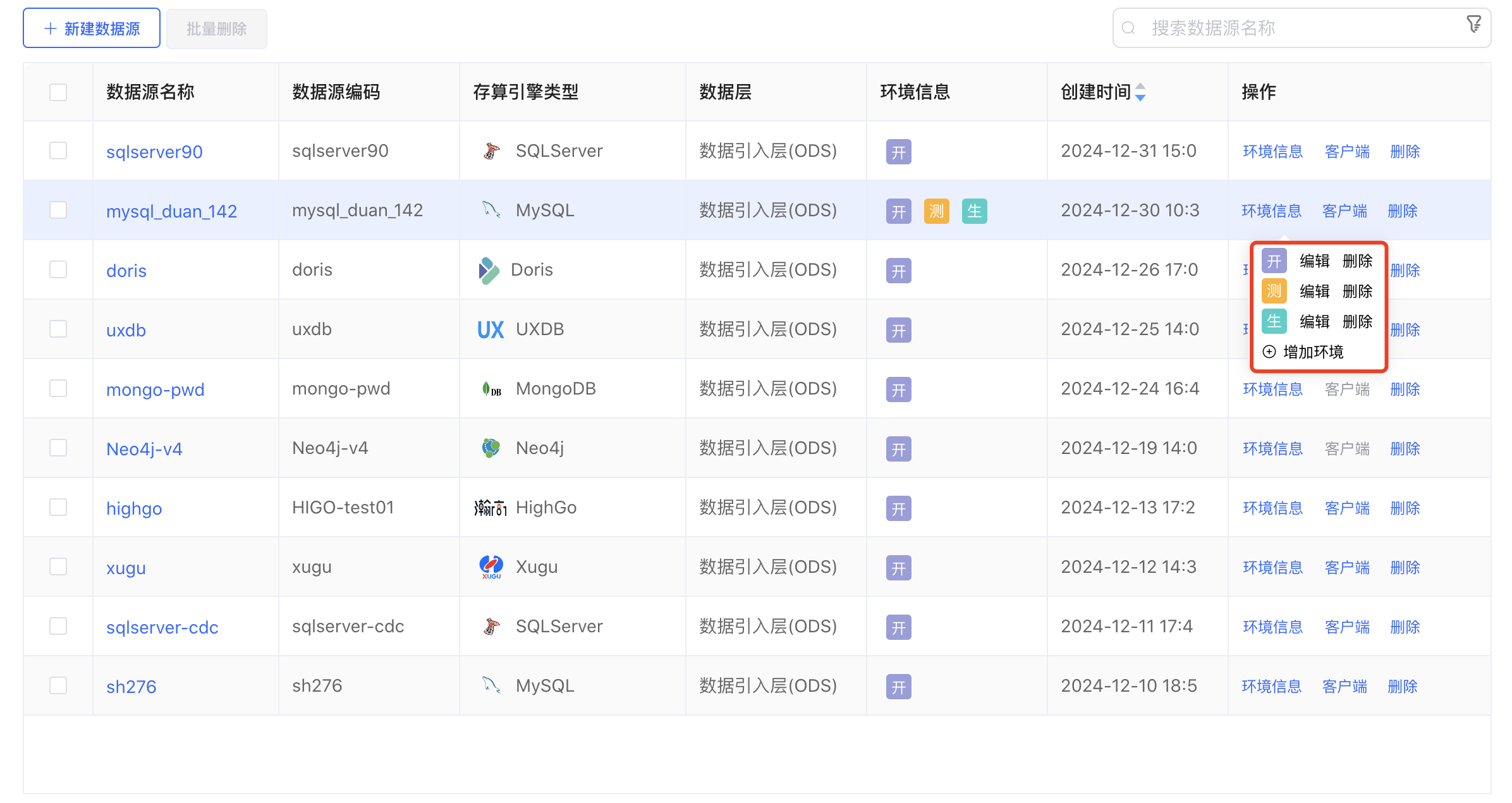Image resolution: width=1512 pixels, height=803 pixels.
Task: Click 删除 next to the 生 environment
Action: coord(1358,321)
